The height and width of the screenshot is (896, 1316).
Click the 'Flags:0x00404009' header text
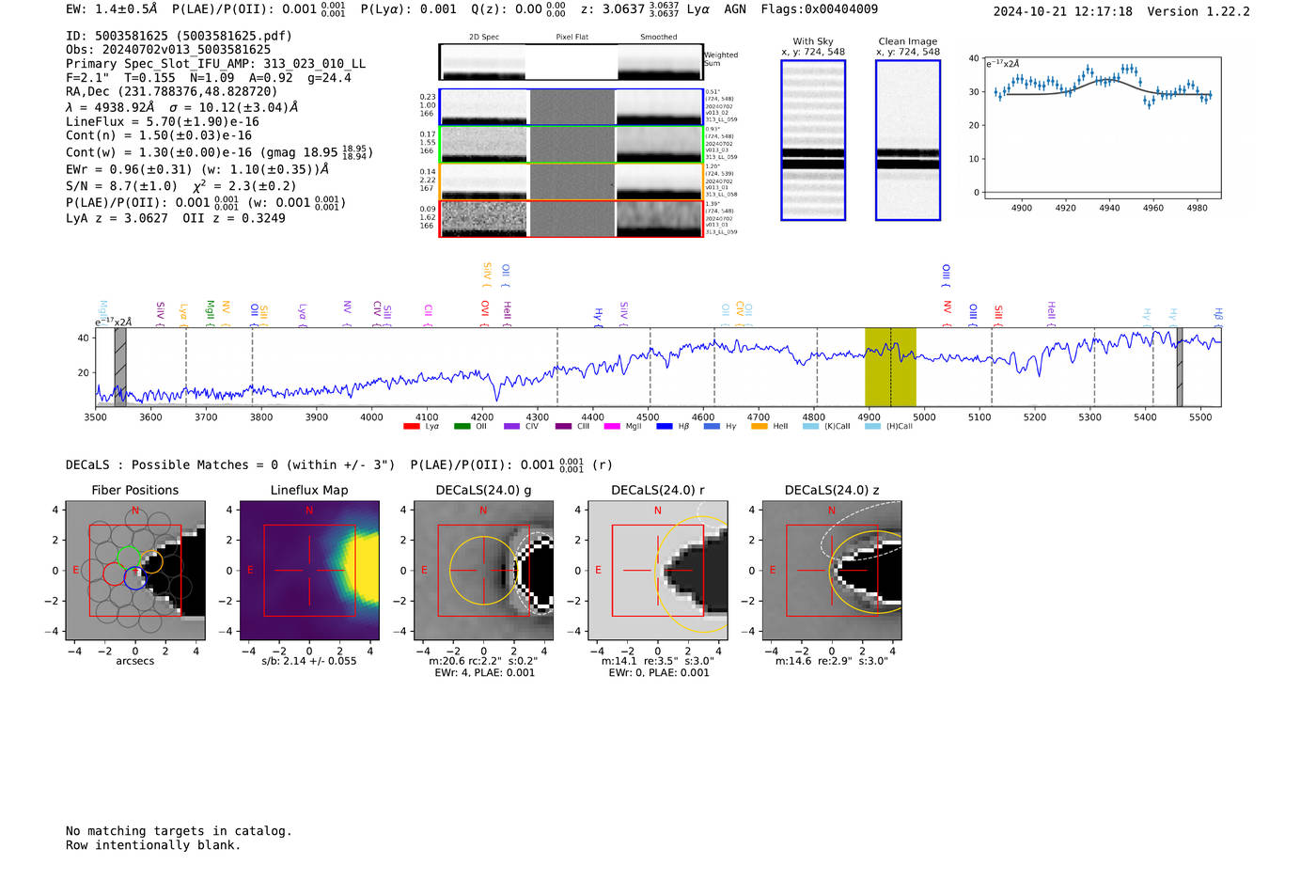tap(820, 9)
